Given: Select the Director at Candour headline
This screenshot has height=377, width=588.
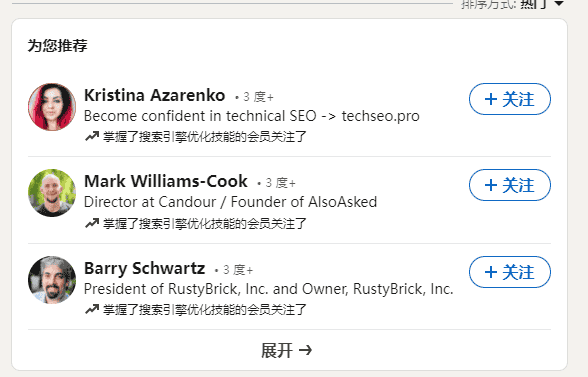Looking at the screenshot, I should [x=230, y=202].
